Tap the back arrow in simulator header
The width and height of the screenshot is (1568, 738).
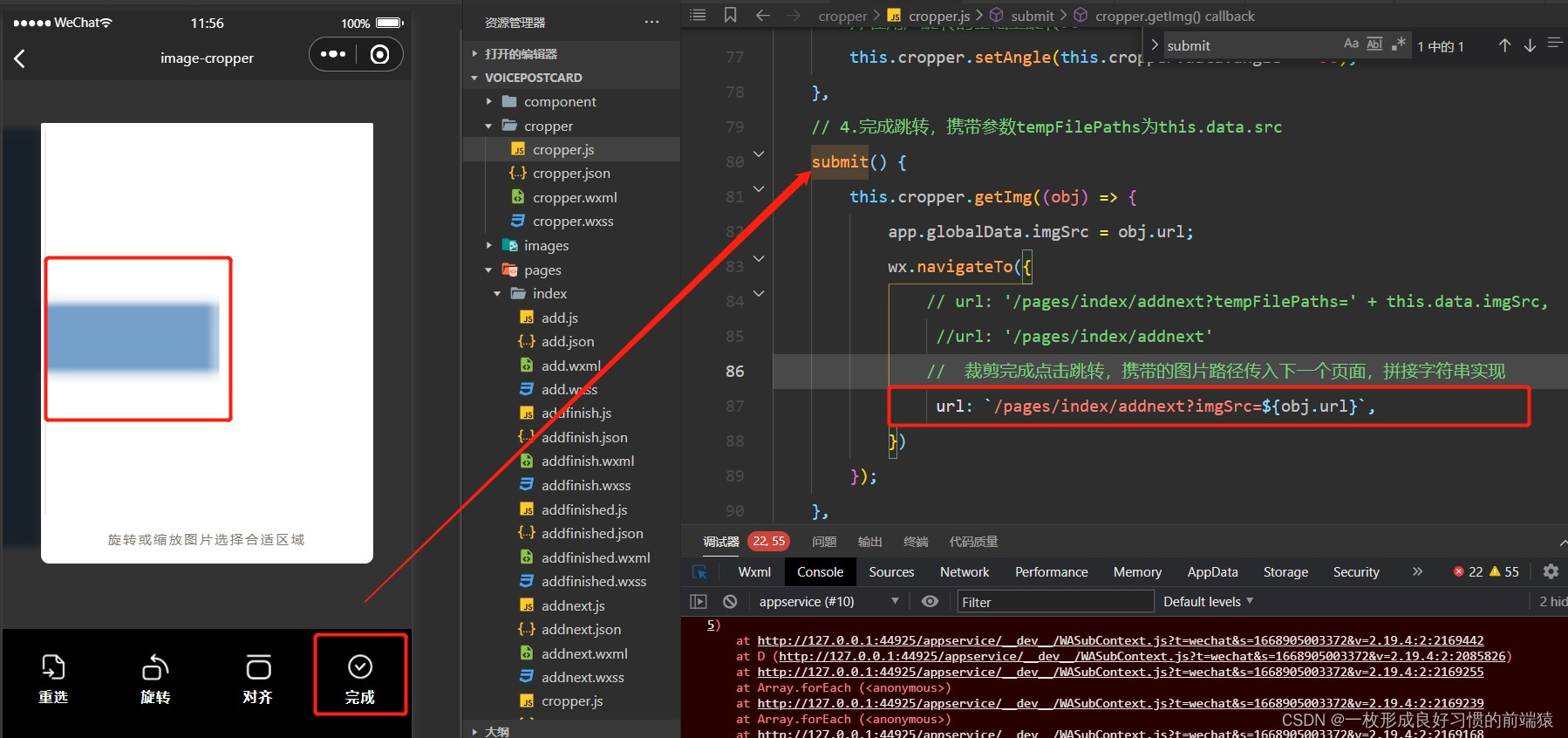coord(19,58)
